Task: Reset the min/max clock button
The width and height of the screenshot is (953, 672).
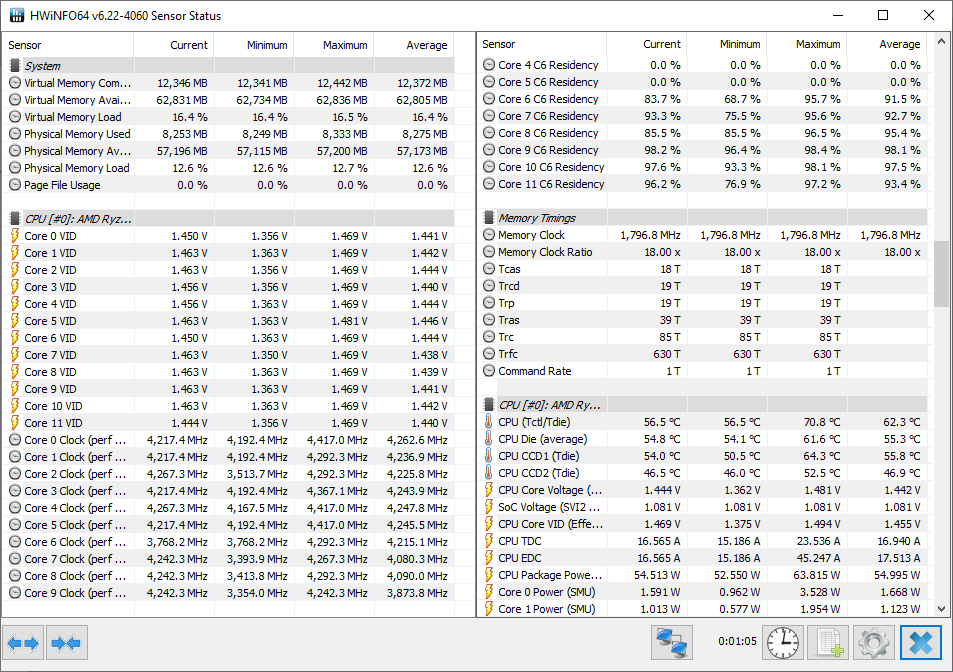Action: 783,642
